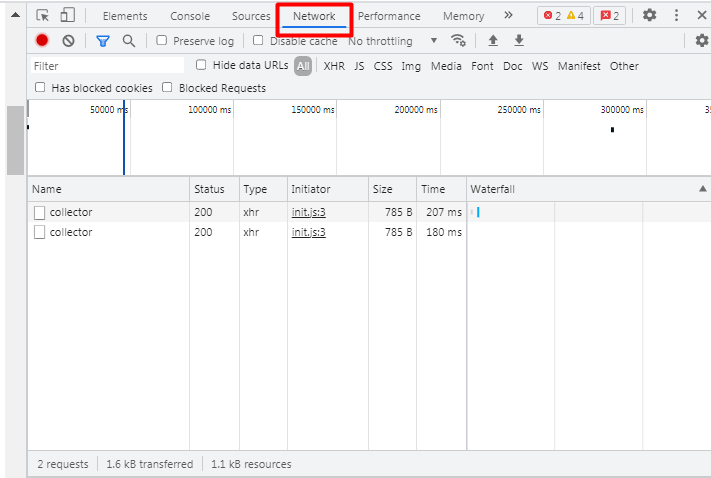Switch to the Performance tab
Screen dimensions: 711x478
coord(389,16)
